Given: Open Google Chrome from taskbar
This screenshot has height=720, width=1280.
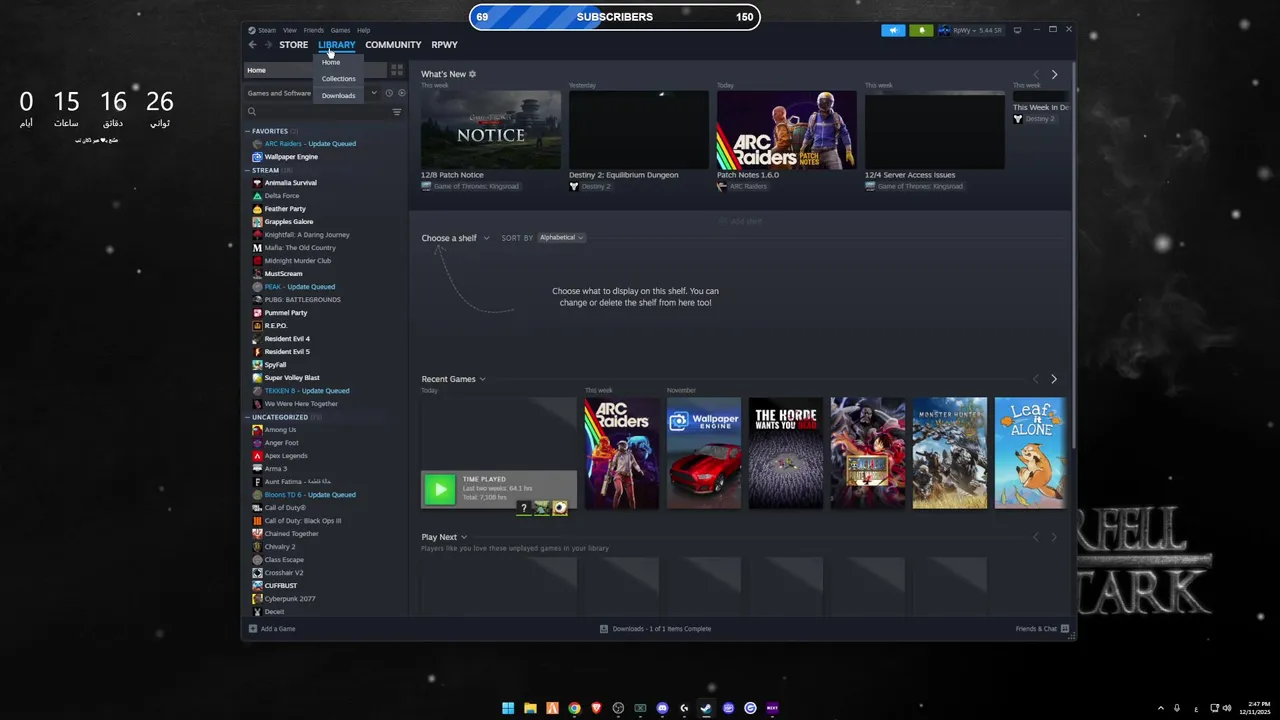Looking at the screenshot, I should coord(574,708).
